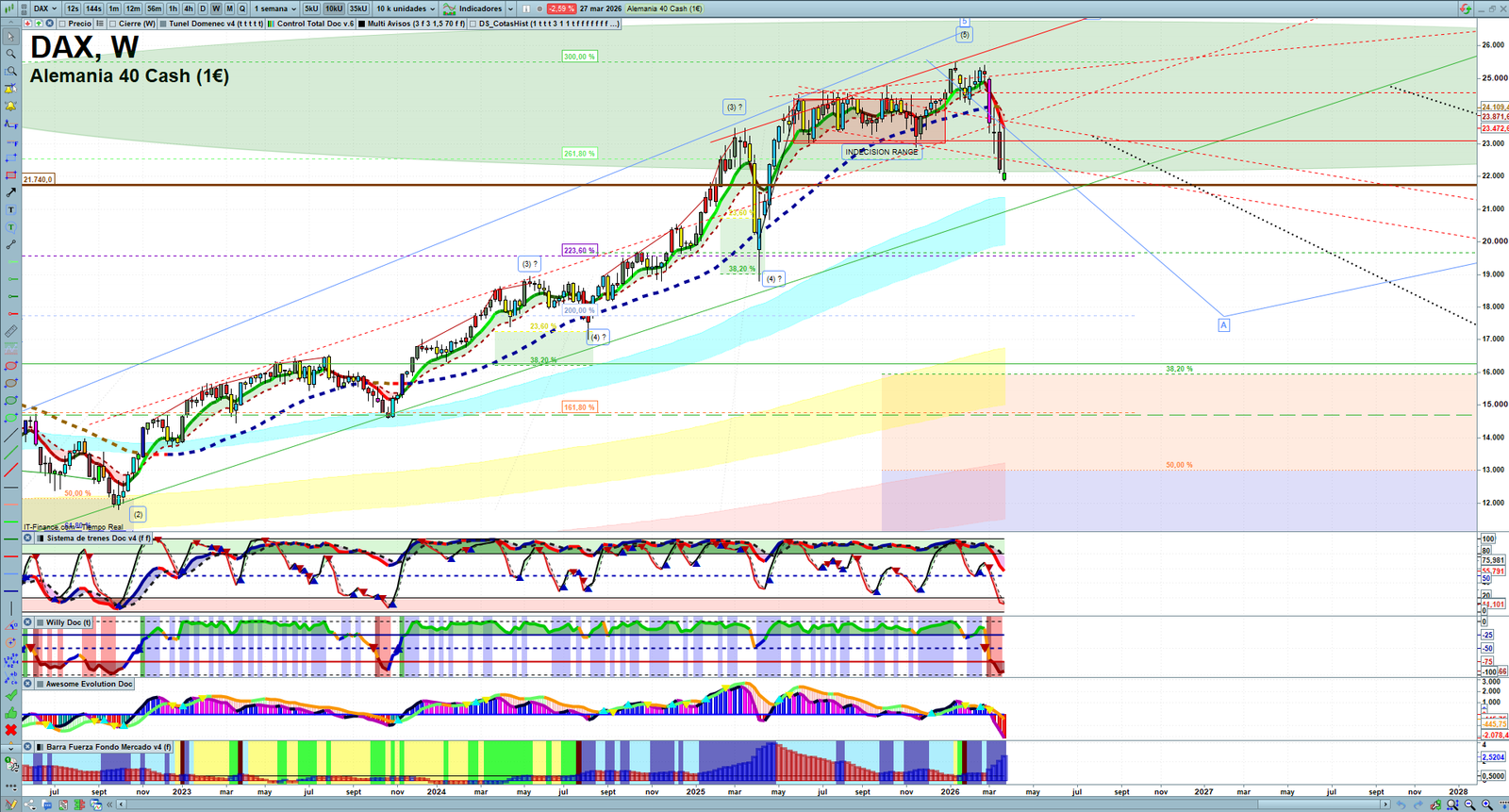This screenshot has height=812, width=1509.
Task: Select the black arrow drawing tool
Action: 10,192
